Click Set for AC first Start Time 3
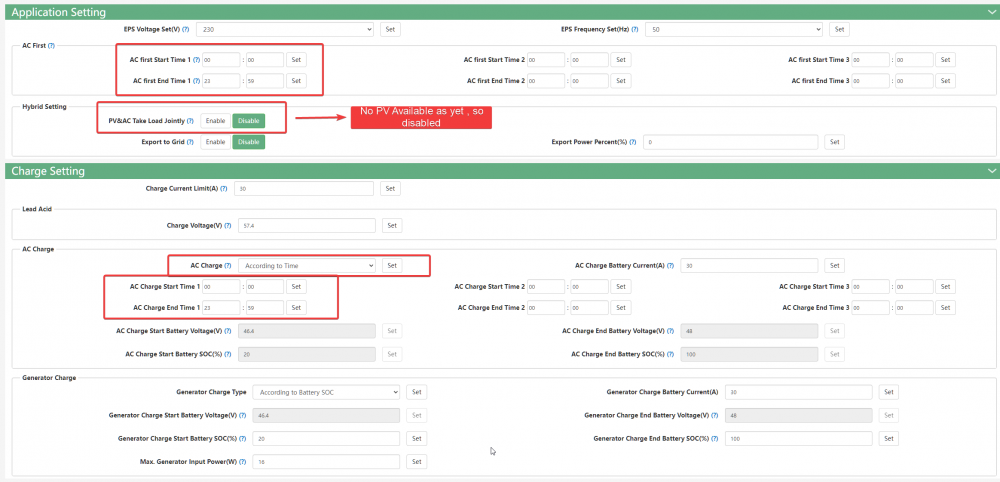Viewport: 1000px width, 482px height. click(945, 60)
